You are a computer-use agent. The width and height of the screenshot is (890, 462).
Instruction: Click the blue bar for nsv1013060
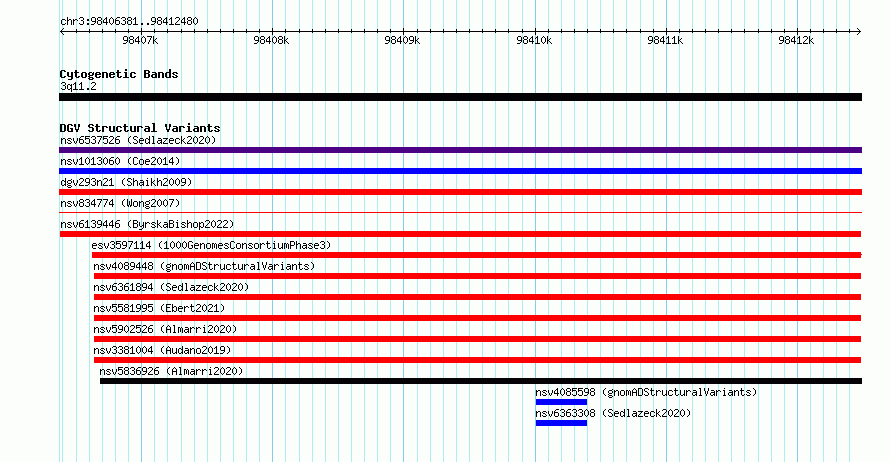[460, 171]
